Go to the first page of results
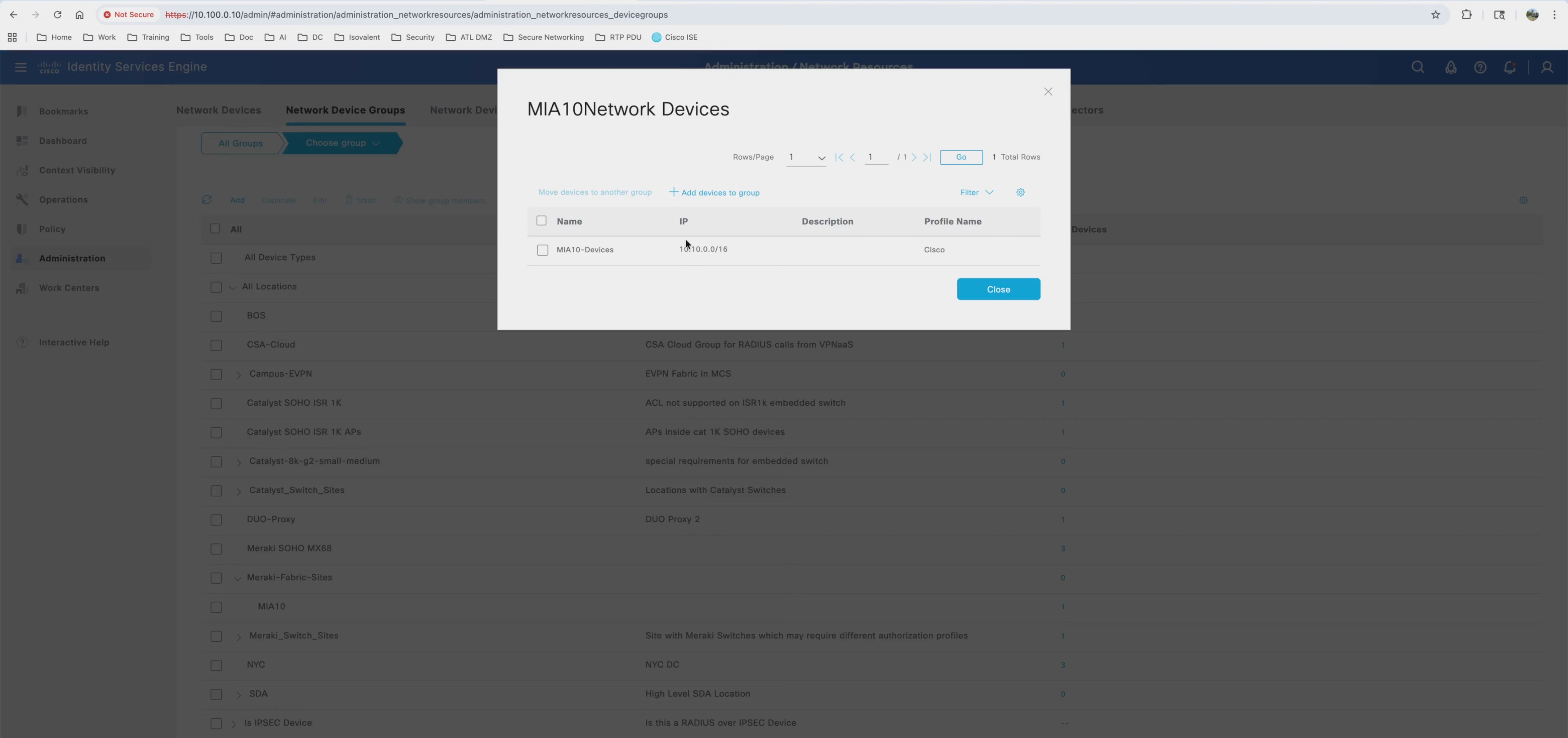Viewport: 1568px width, 738px height. [840, 157]
